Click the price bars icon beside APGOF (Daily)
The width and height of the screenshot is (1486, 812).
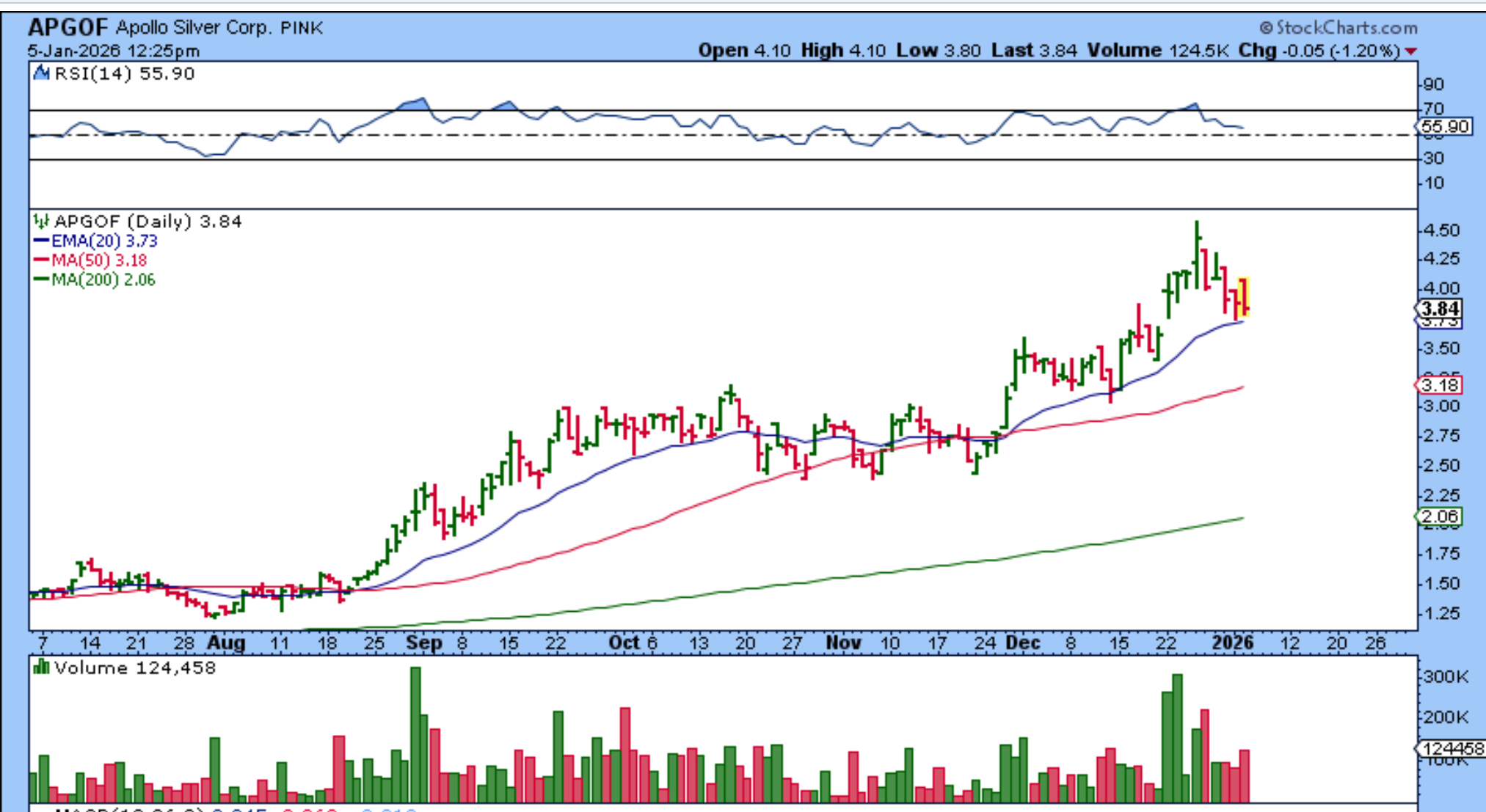(41, 221)
